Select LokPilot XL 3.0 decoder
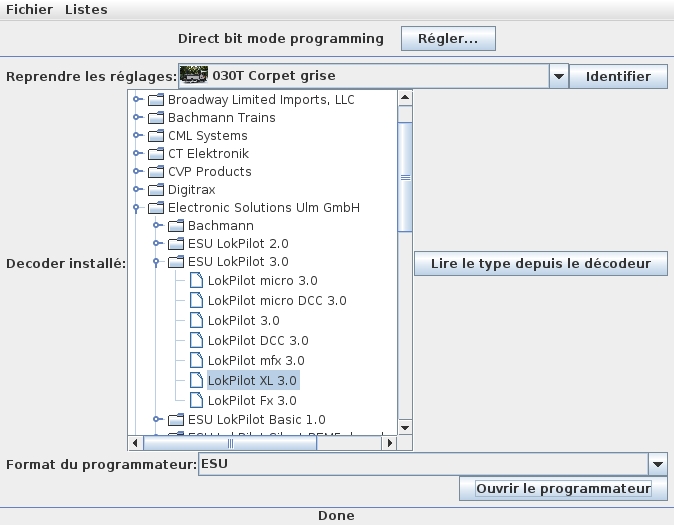 click(x=253, y=381)
